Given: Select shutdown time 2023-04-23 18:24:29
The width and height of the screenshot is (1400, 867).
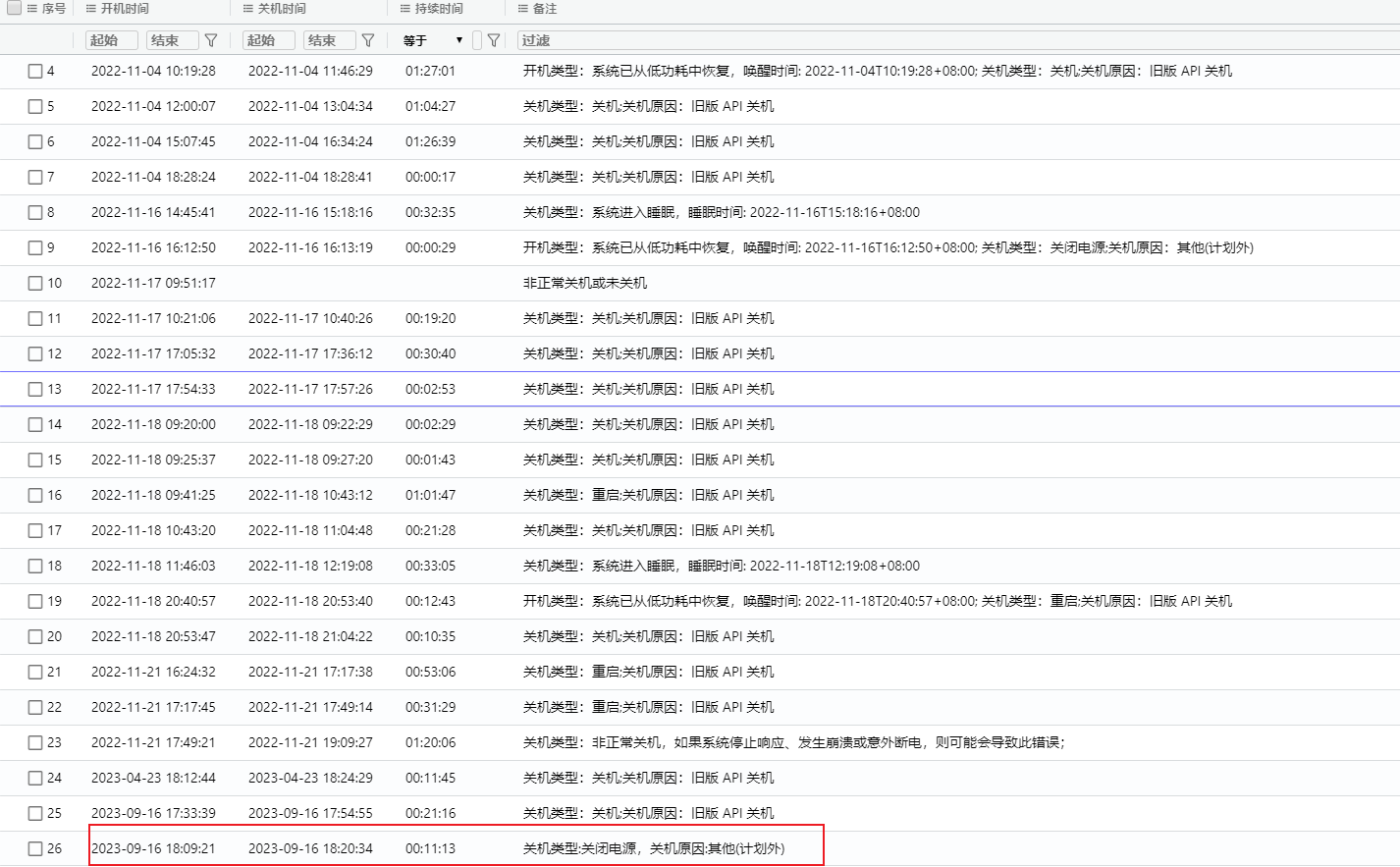Looking at the screenshot, I should (x=310, y=778).
